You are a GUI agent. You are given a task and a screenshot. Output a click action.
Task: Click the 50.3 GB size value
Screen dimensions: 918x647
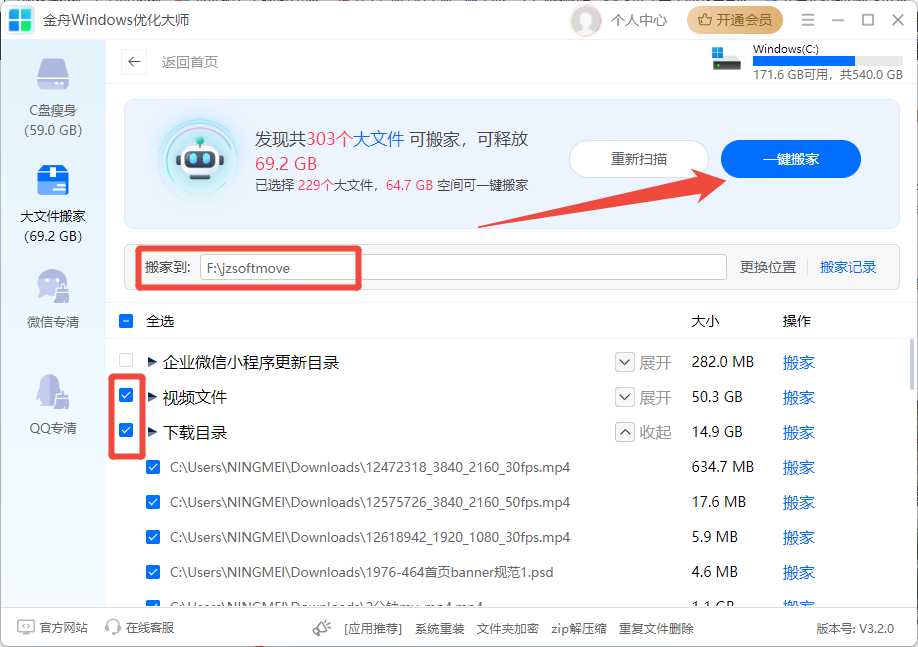click(x=717, y=397)
